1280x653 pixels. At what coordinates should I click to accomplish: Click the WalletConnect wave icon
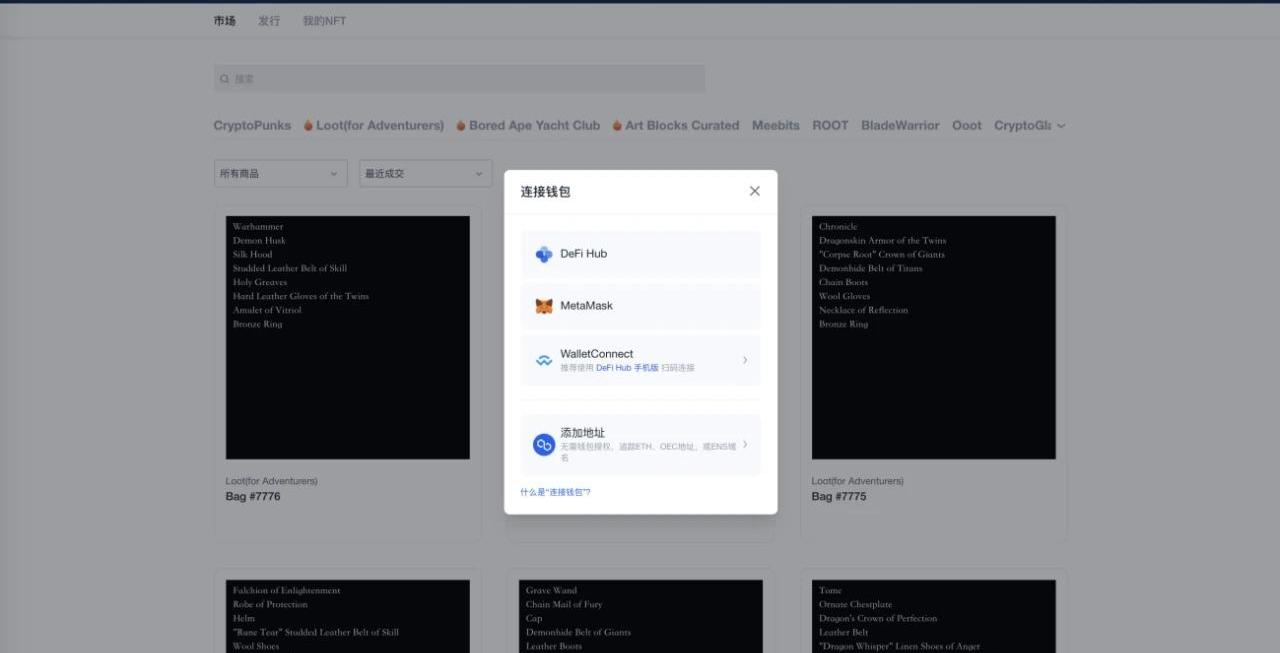[x=544, y=361]
